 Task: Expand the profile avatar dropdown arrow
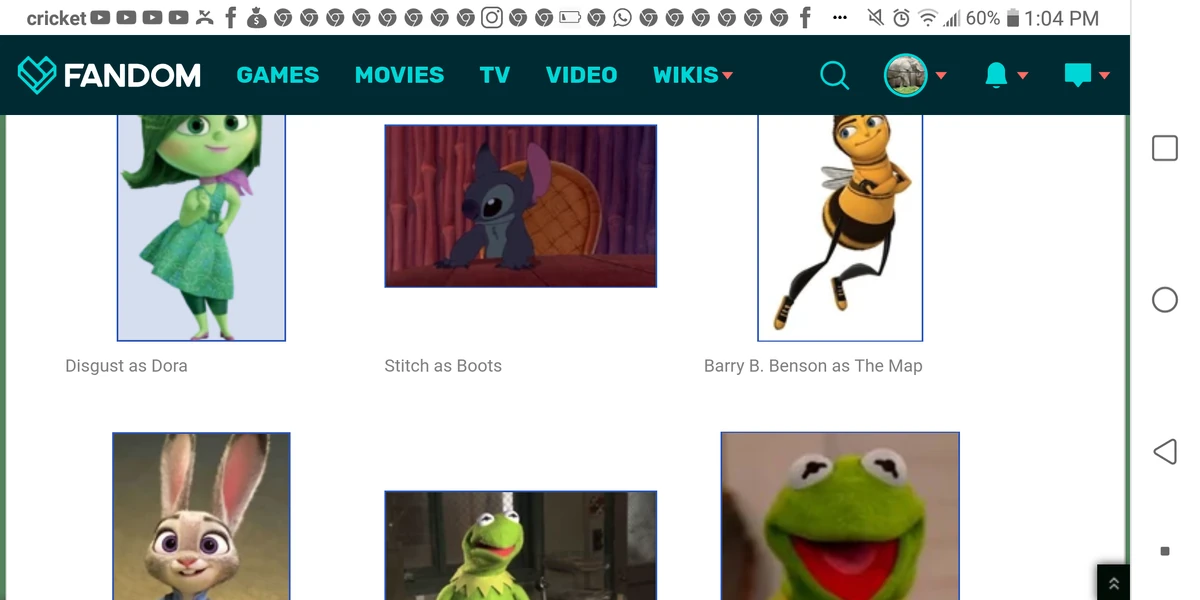pos(940,75)
